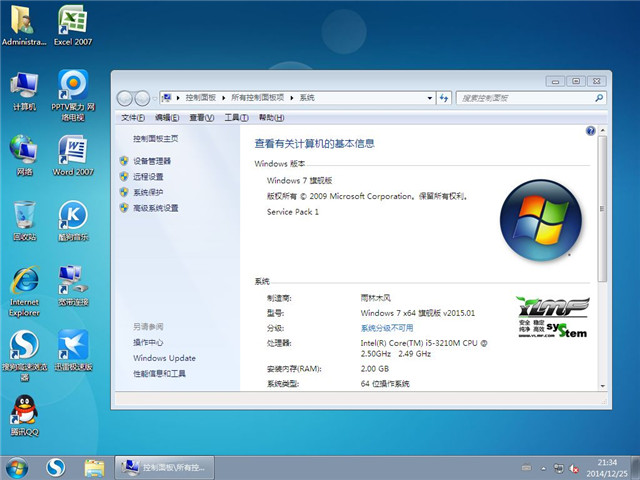640x480 pixels.
Task: Expand arrow after 所有控制面板项 breadcrumb
Action: 292,98
